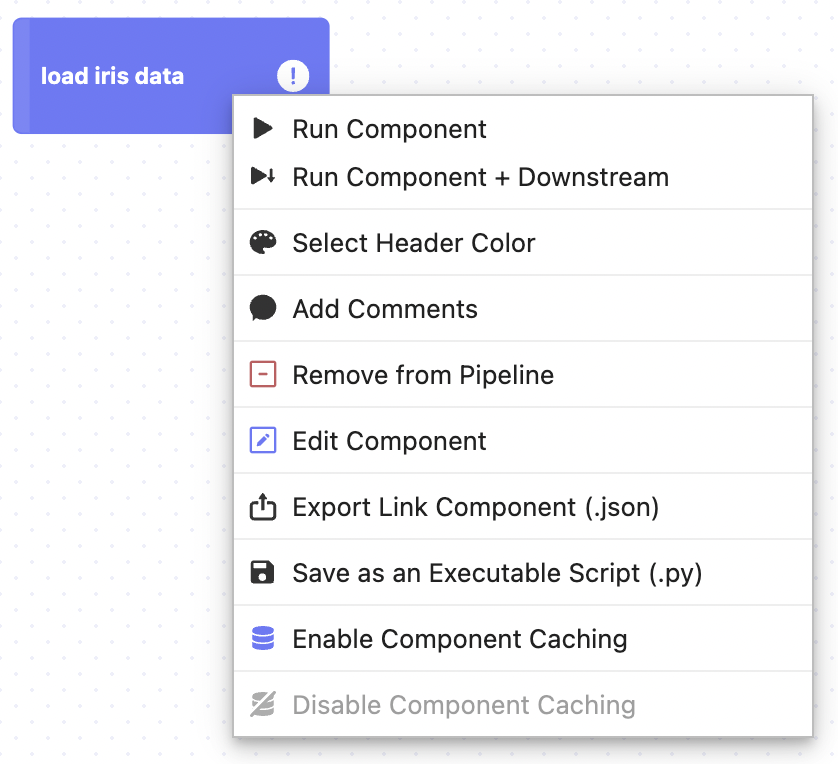The image size is (838, 764).
Task: Select Remove from Pipeline text label
Action: (x=422, y=375)
